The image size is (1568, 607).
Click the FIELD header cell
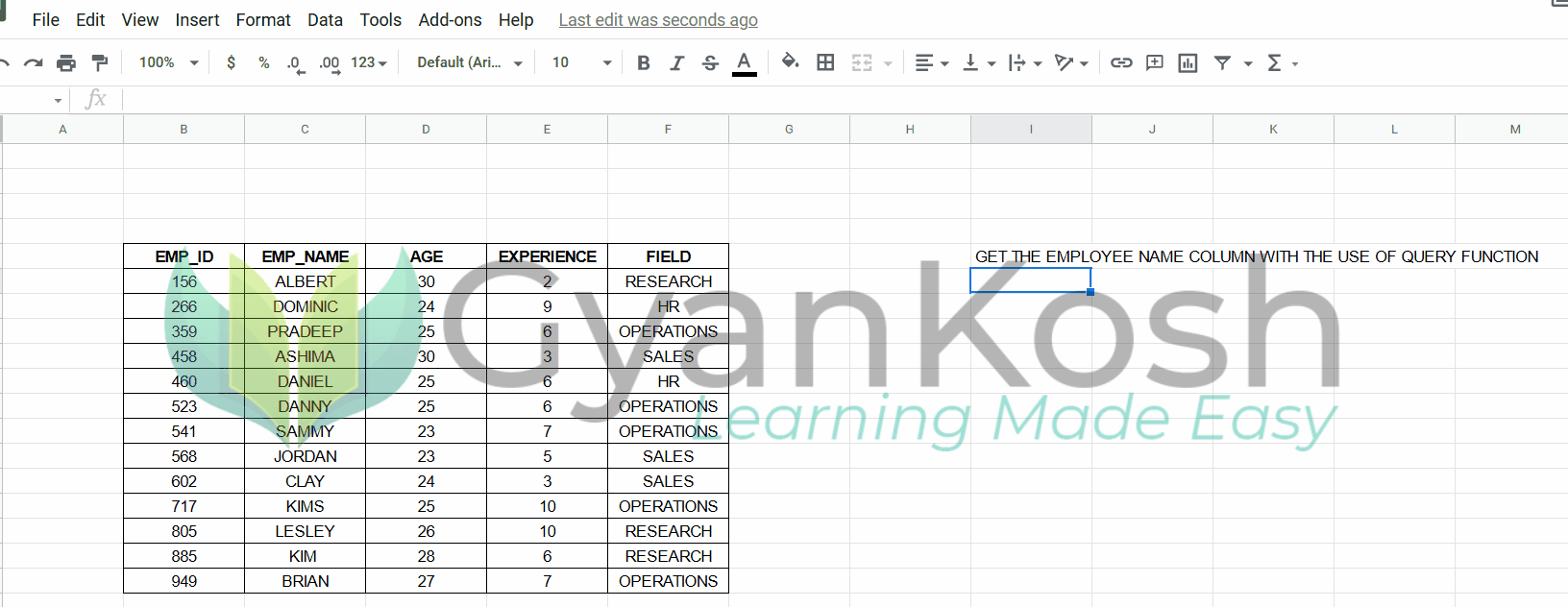coord(668,256)
